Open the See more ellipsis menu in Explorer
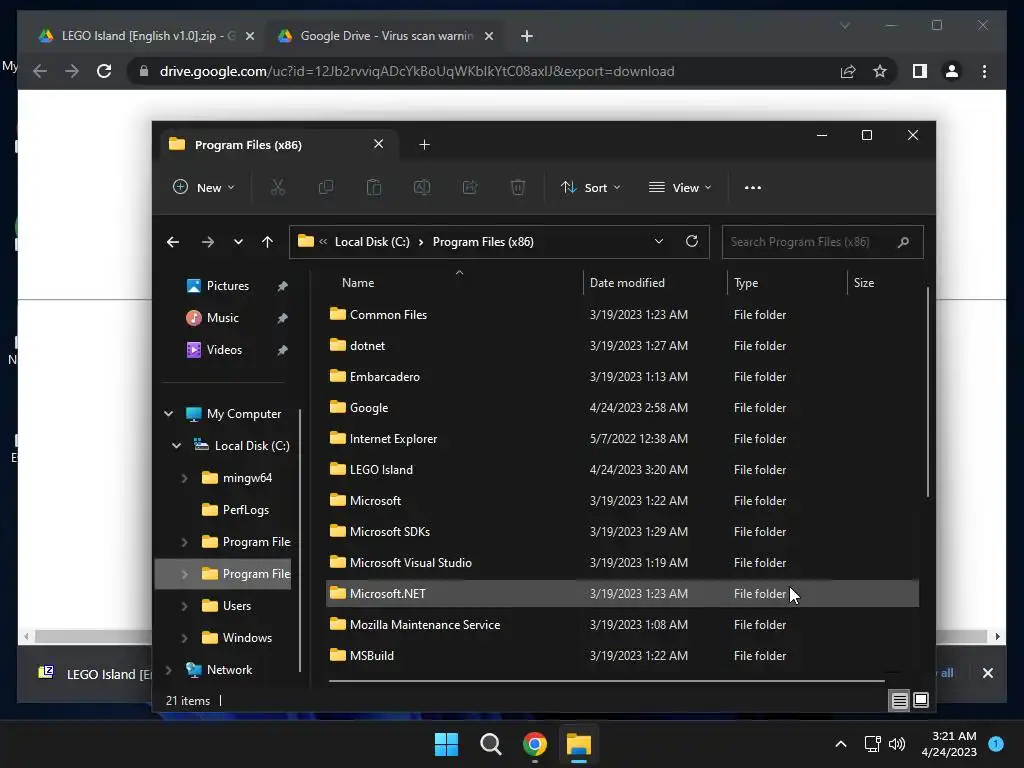 752,187
